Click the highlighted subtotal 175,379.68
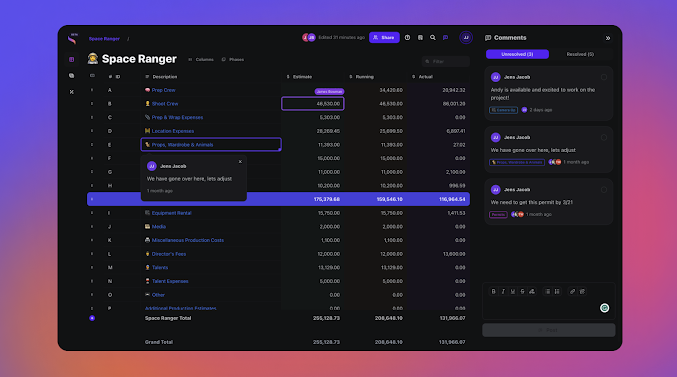This screenshot has height=377, width=677. [x=327, y=199]
